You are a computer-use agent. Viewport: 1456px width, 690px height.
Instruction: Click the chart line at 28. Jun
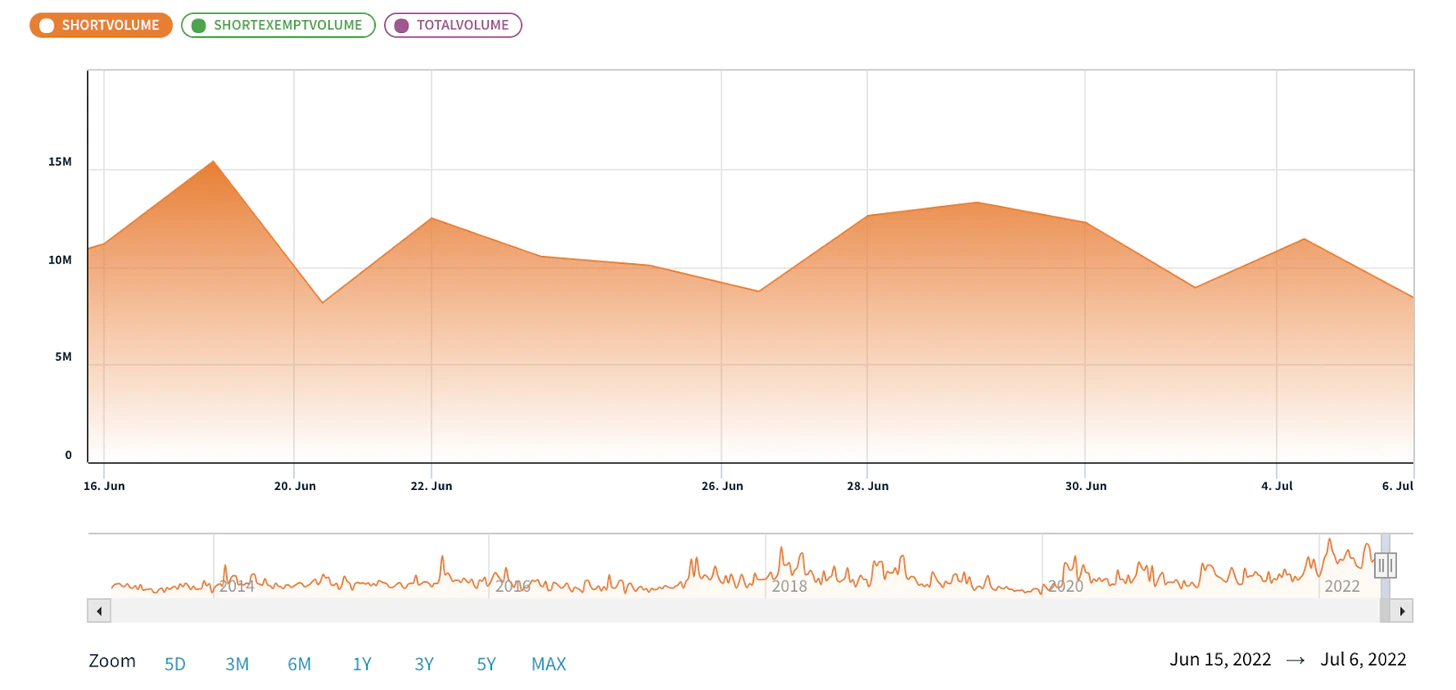[x=867, y=215]
